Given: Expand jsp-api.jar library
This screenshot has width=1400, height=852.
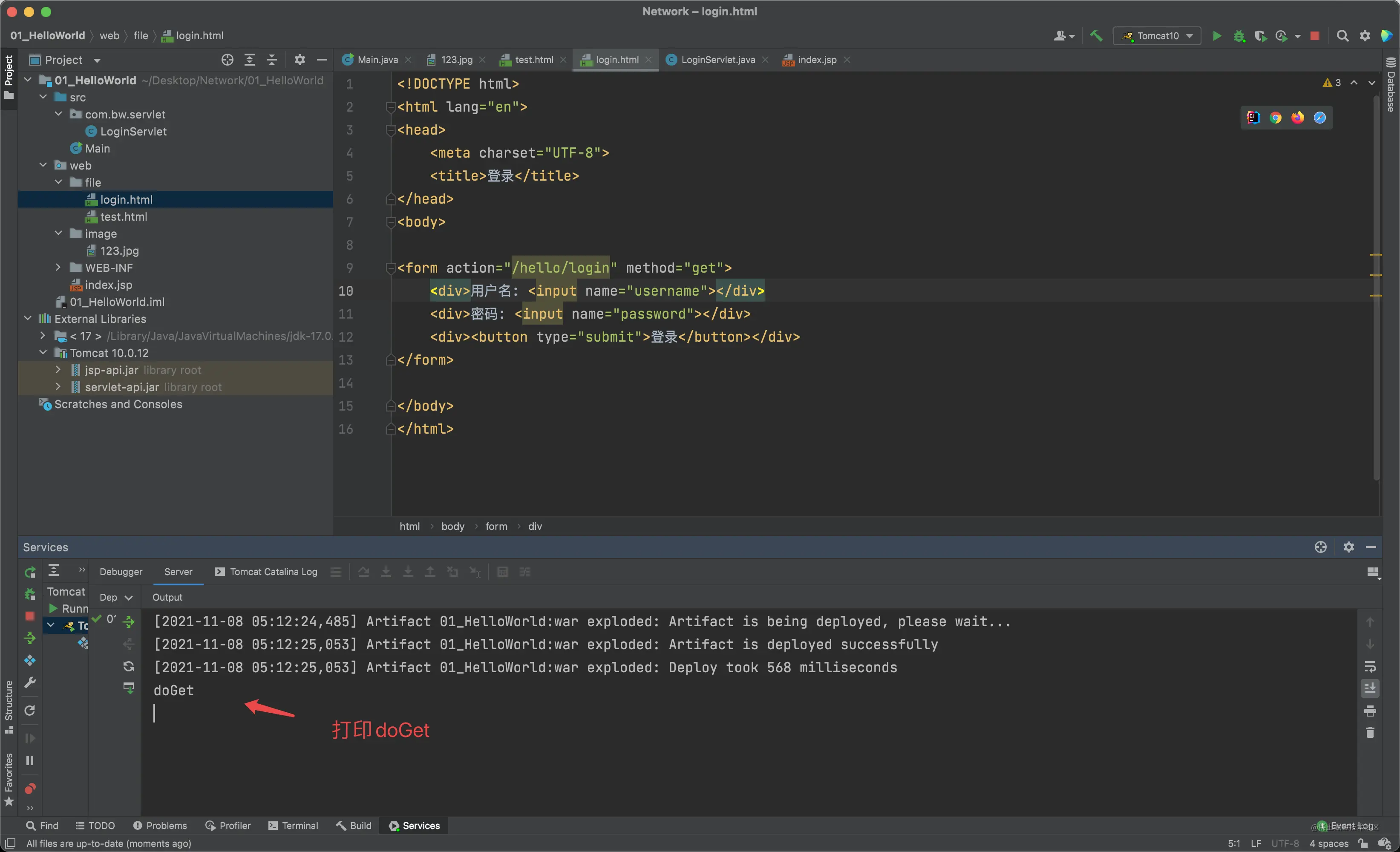Looking at the screenshot, I should tap(58, 370).
